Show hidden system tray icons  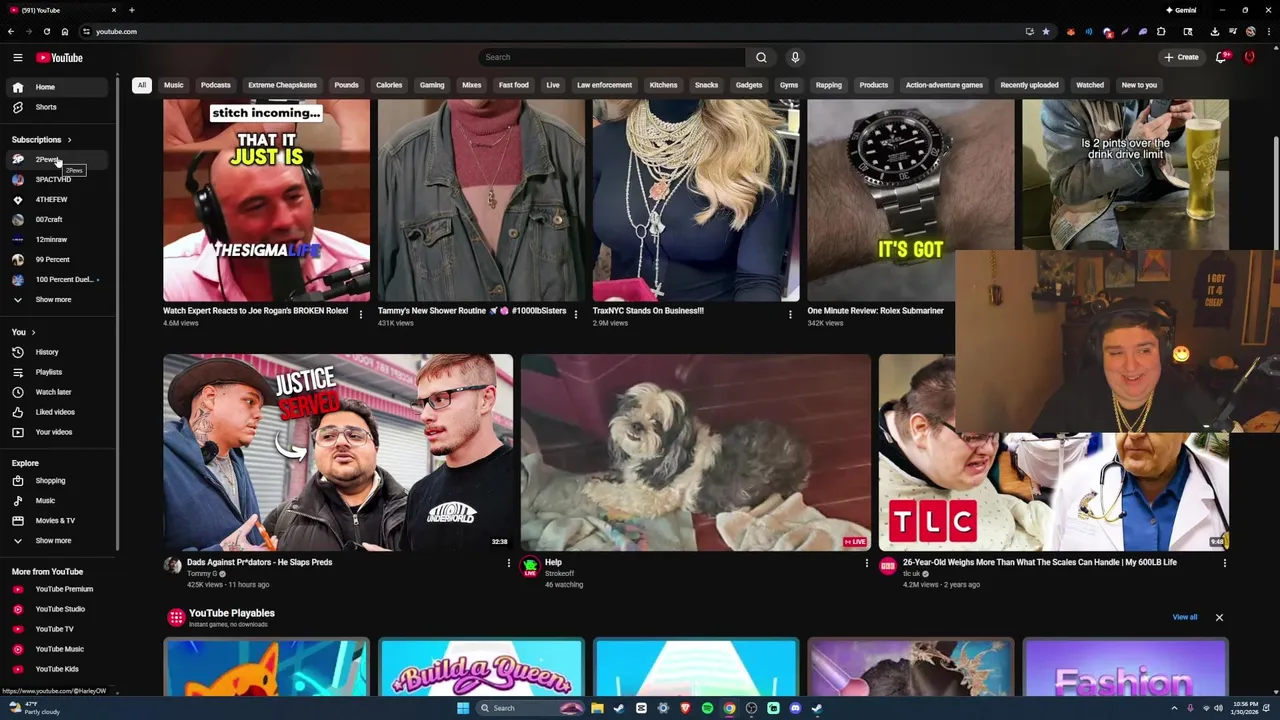[1175, 708]
